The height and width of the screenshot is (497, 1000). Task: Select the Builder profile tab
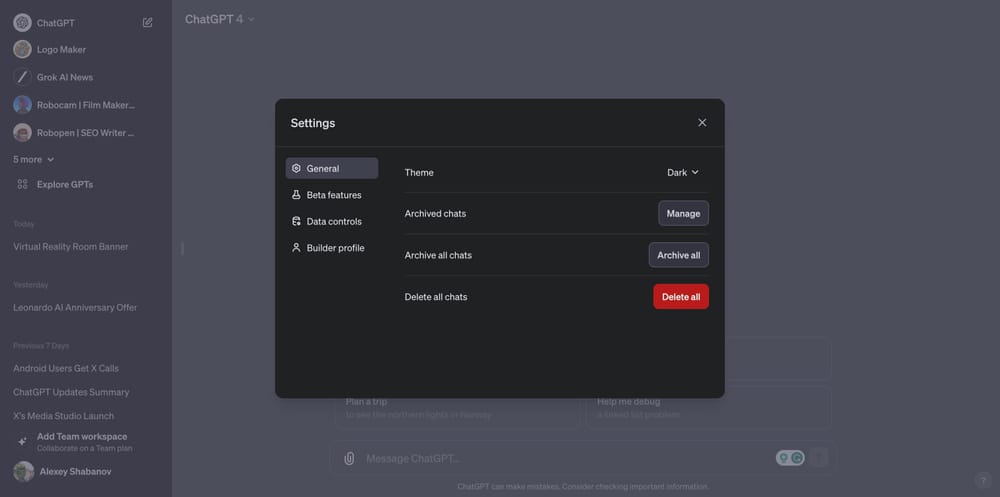point(334,248)
